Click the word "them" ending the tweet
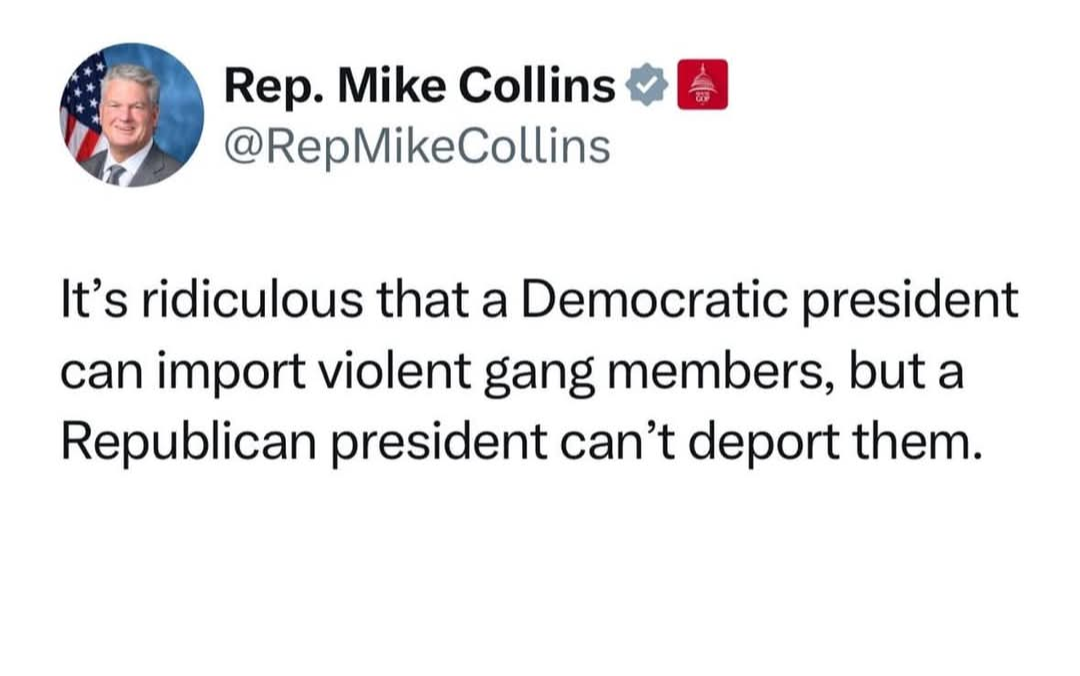The width and height of the screenshot is (1080, 676). (x=920, y=440)
